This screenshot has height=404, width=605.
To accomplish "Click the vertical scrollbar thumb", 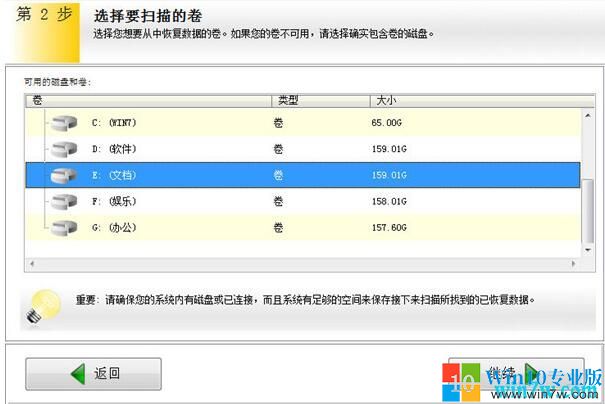I will pyautogui.click(x=588, y=211).
